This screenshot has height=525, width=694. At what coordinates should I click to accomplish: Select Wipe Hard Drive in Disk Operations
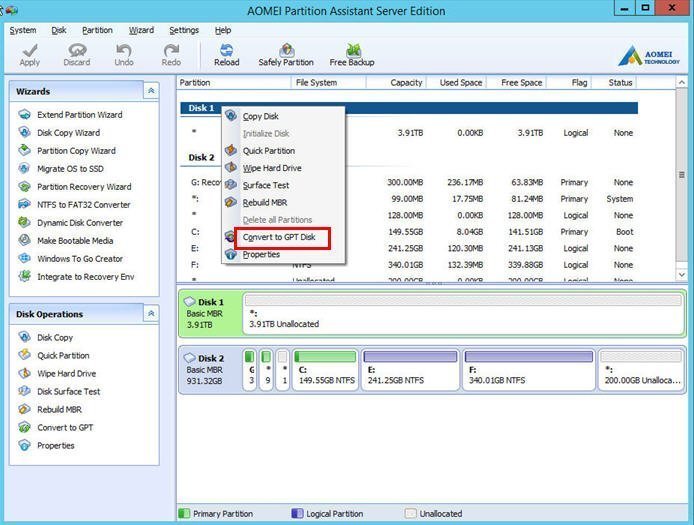point(57,374)
